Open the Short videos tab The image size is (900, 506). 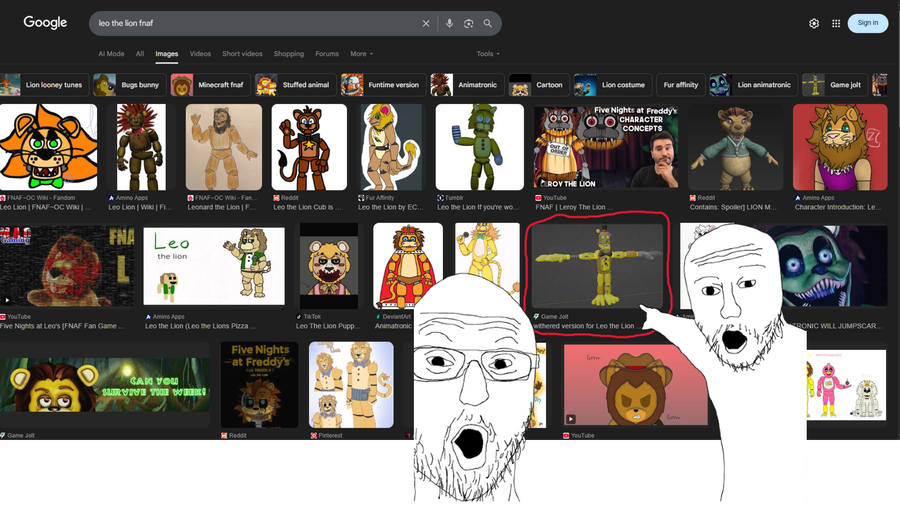click(242, 53)
